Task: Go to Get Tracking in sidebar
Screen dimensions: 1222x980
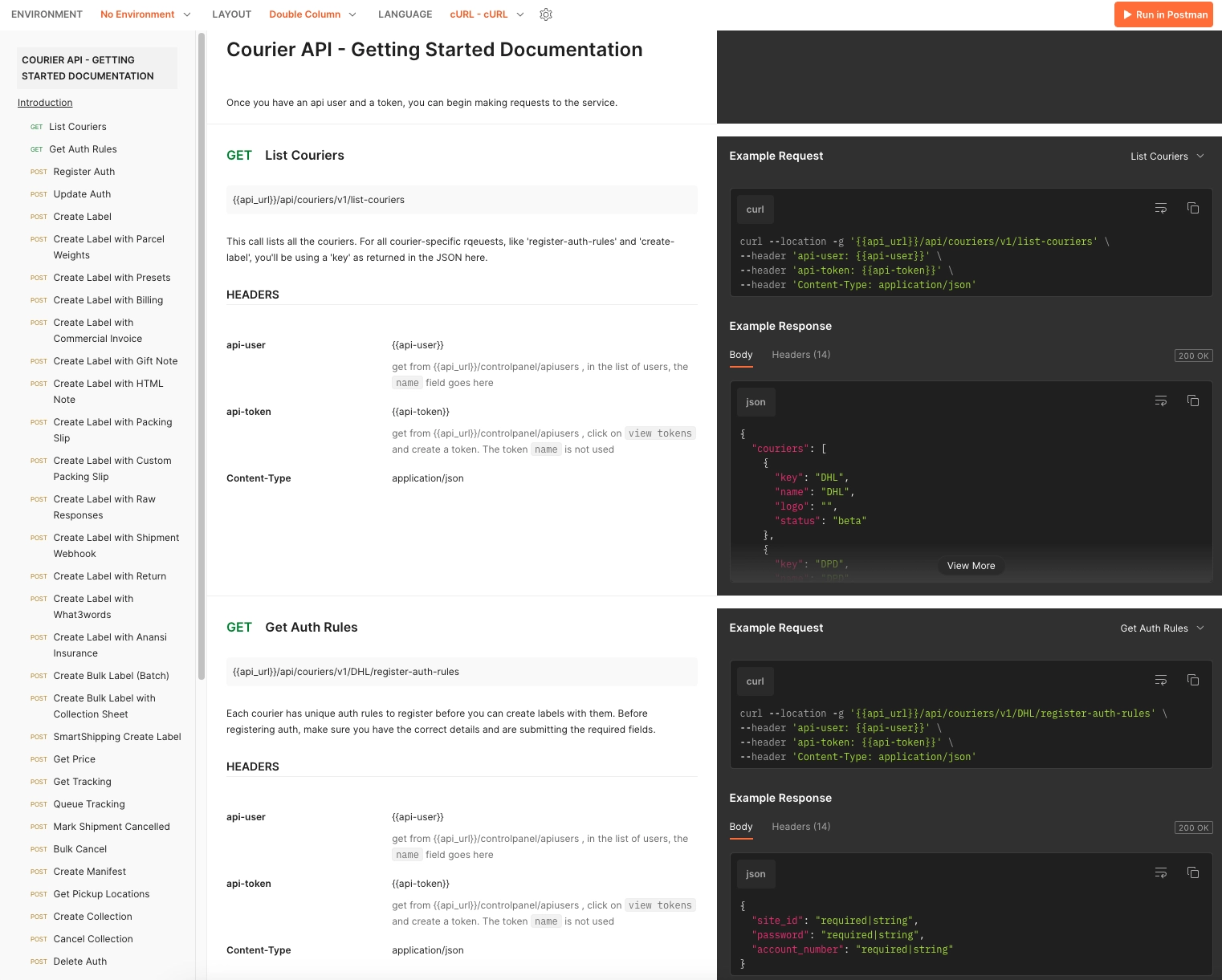Action: pos(82,782)
